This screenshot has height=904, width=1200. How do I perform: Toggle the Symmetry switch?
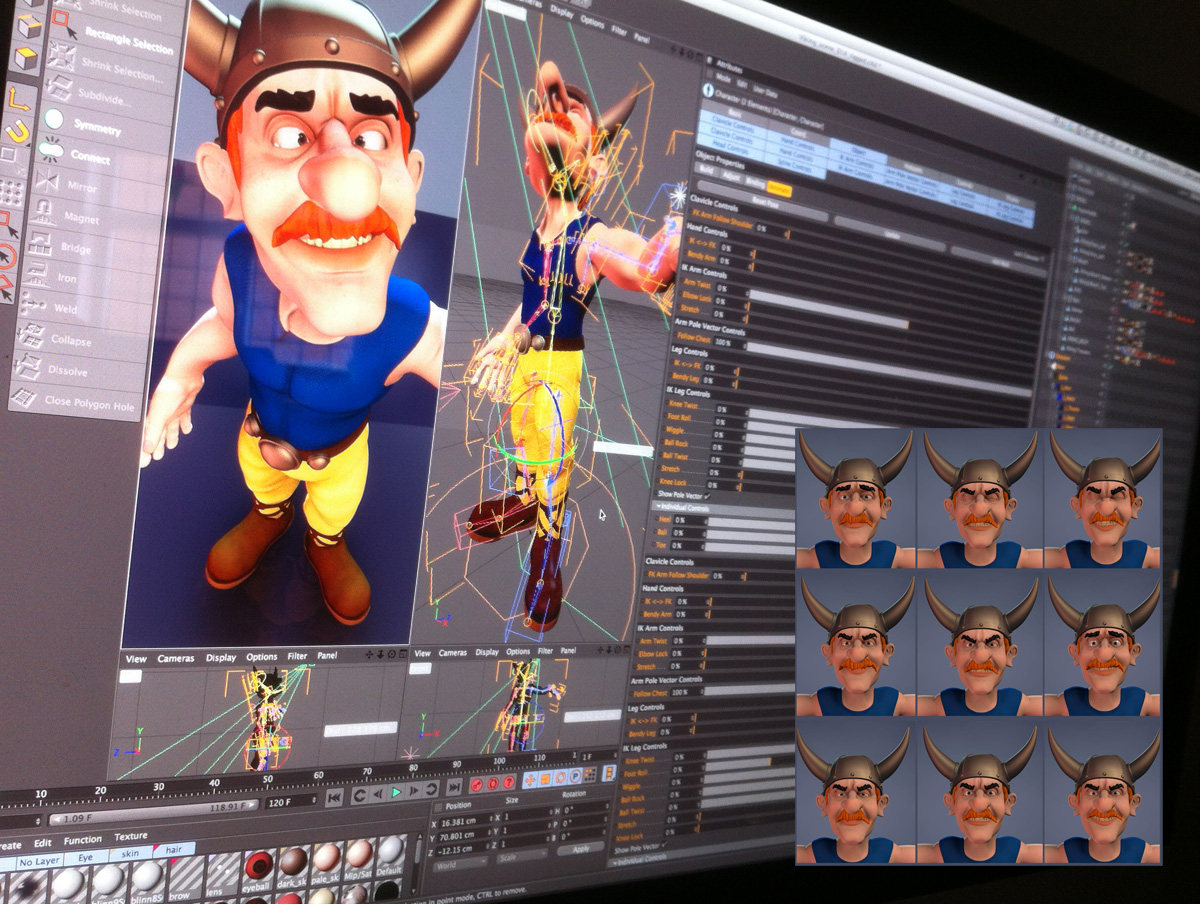[53, 119]
